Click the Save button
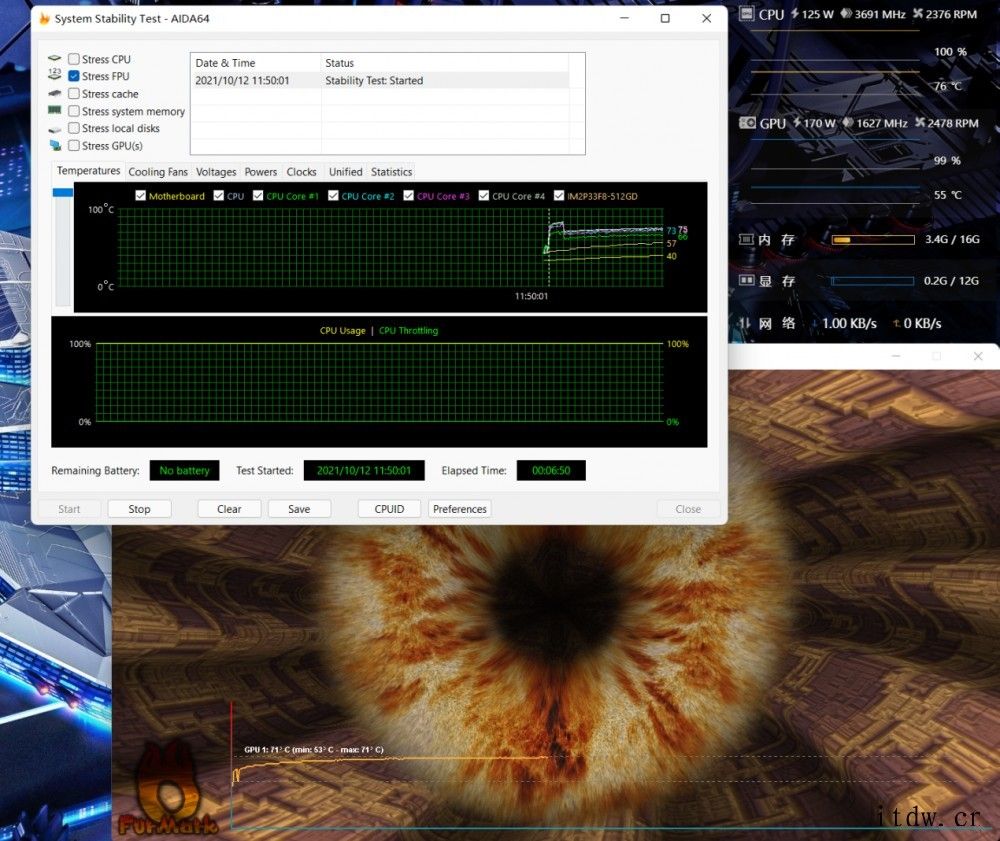 299,509
